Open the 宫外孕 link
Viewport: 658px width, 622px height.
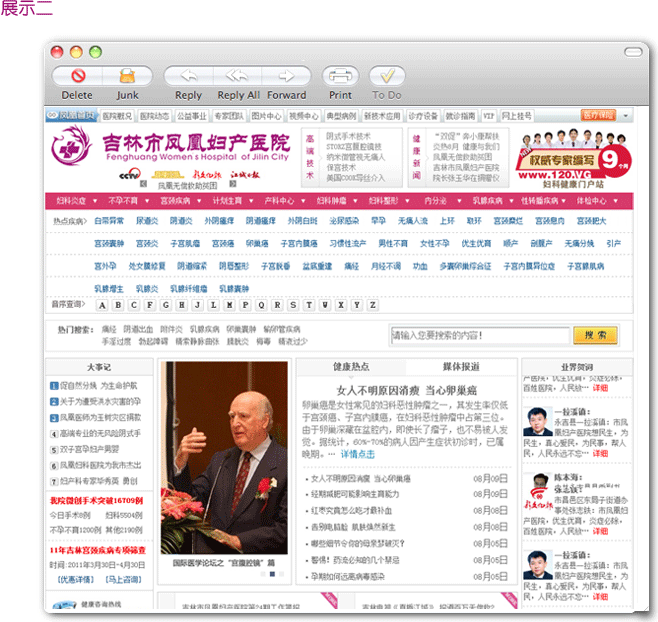tap(105, 266)
